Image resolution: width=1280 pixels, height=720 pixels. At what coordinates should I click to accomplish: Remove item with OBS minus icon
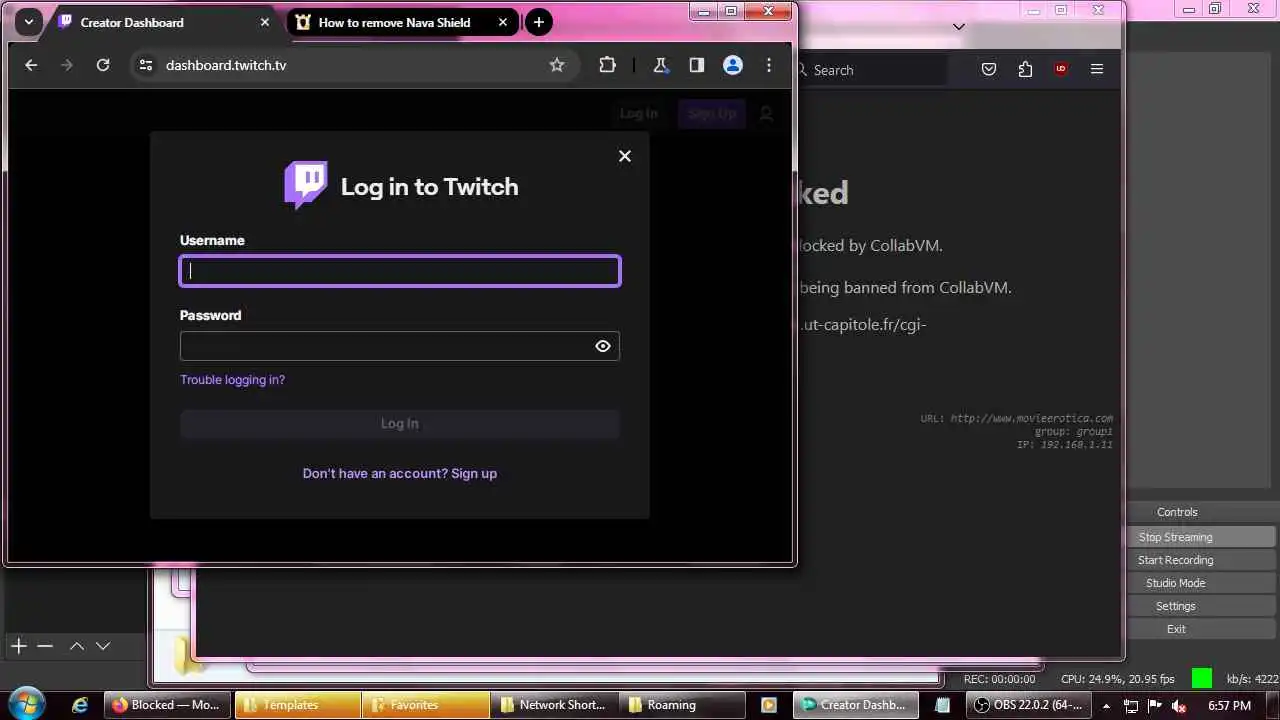tap(45, 646)
